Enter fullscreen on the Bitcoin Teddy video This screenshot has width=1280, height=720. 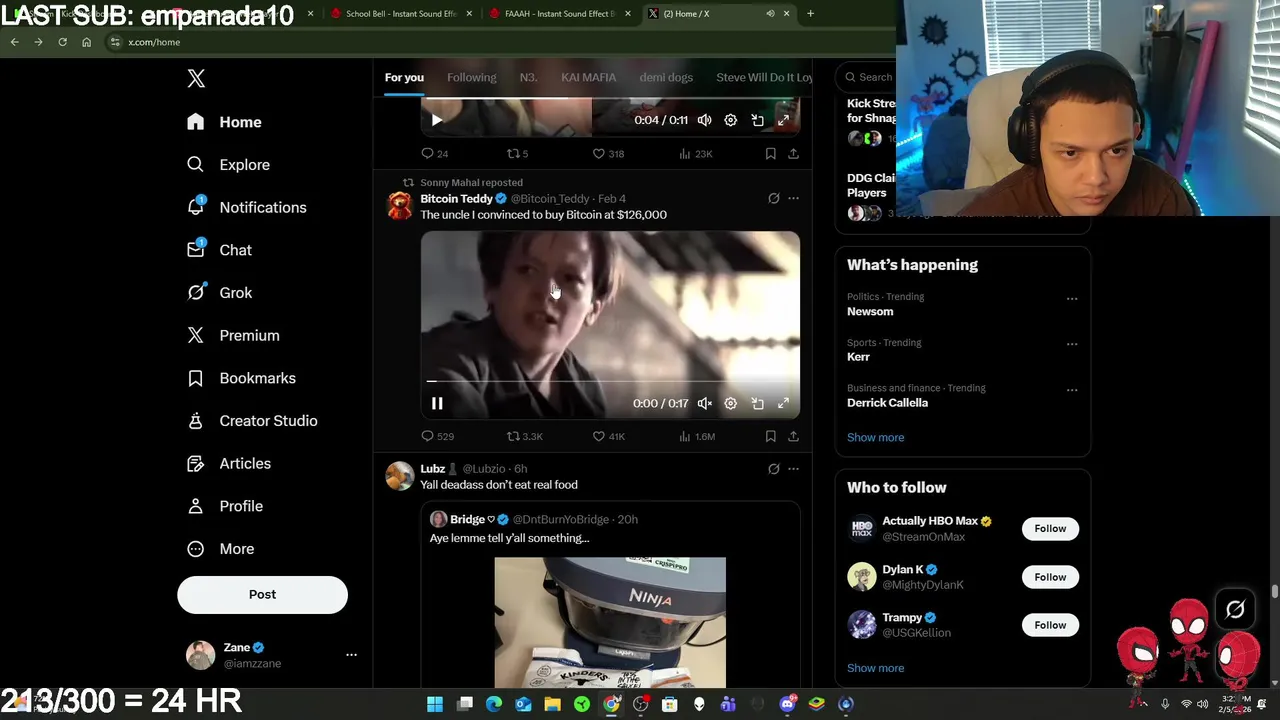click(783, 403)
